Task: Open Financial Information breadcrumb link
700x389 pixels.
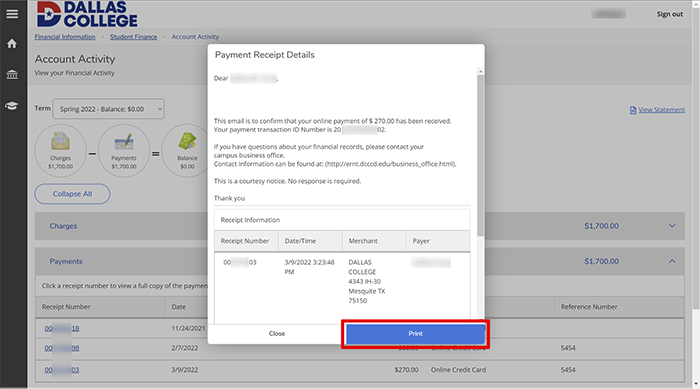Action: [x=65, y=37]
